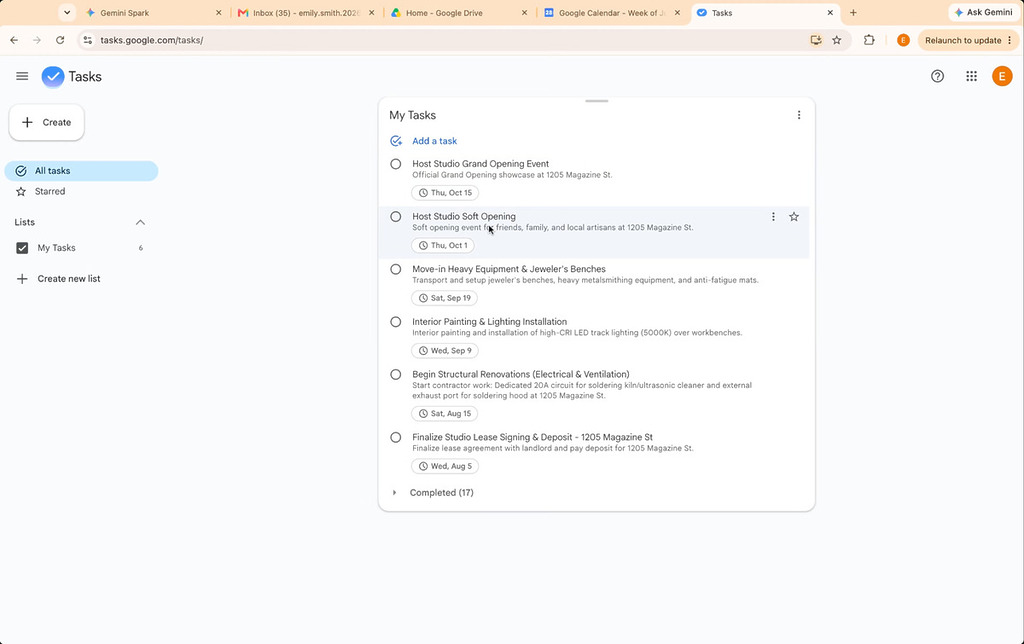Viewport: 1024px width, 644px height.
Task: Open the Wed, Aug 5 date chip
Action: point(445,466)
